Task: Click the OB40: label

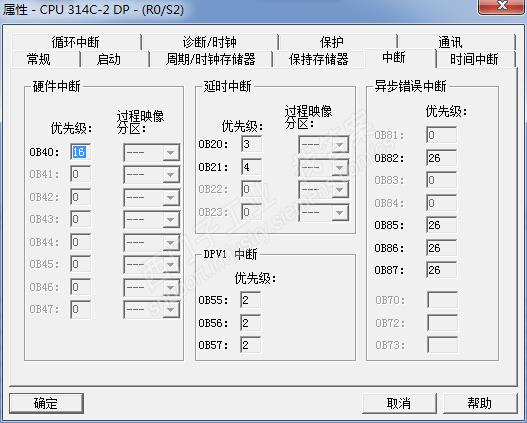Action: click(x=44, y=152)
